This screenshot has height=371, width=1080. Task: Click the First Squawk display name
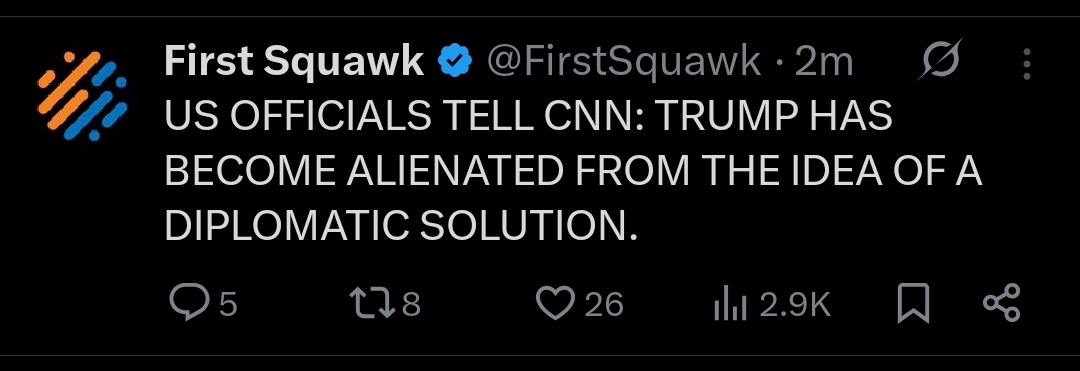tap(294, 62)
